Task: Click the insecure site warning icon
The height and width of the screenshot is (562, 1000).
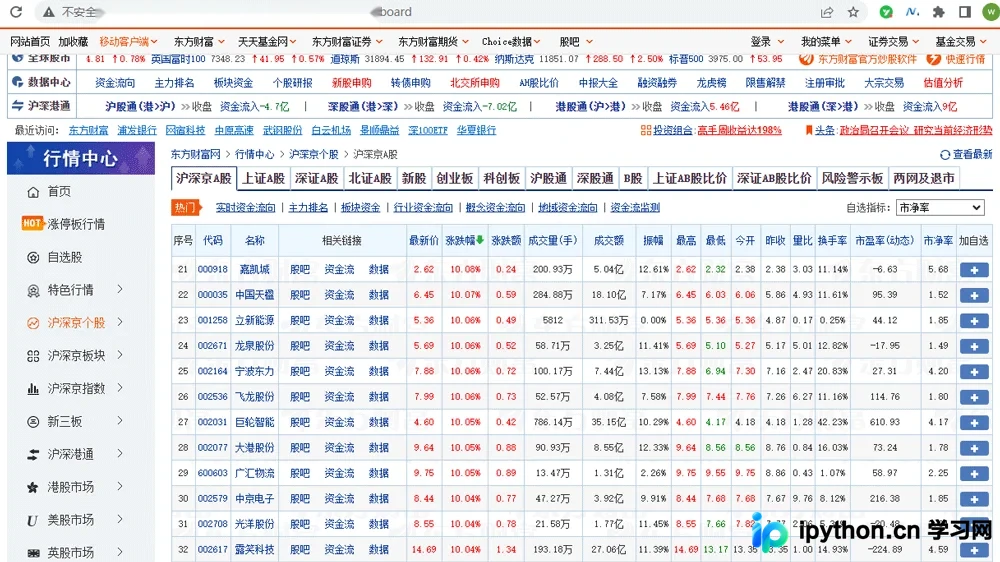Action: coord(48,11)
